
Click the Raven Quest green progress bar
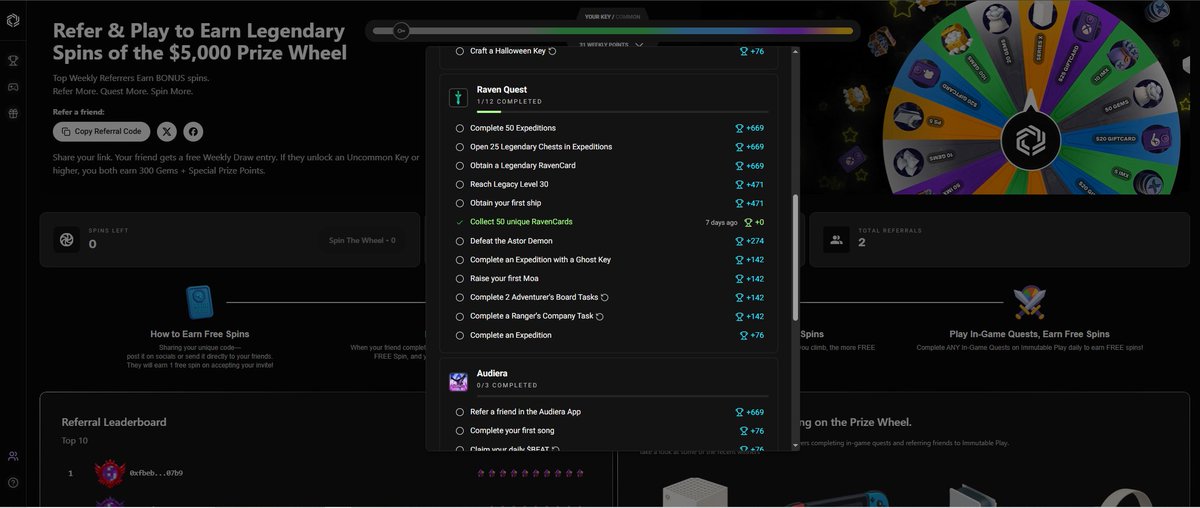[489, 112]
